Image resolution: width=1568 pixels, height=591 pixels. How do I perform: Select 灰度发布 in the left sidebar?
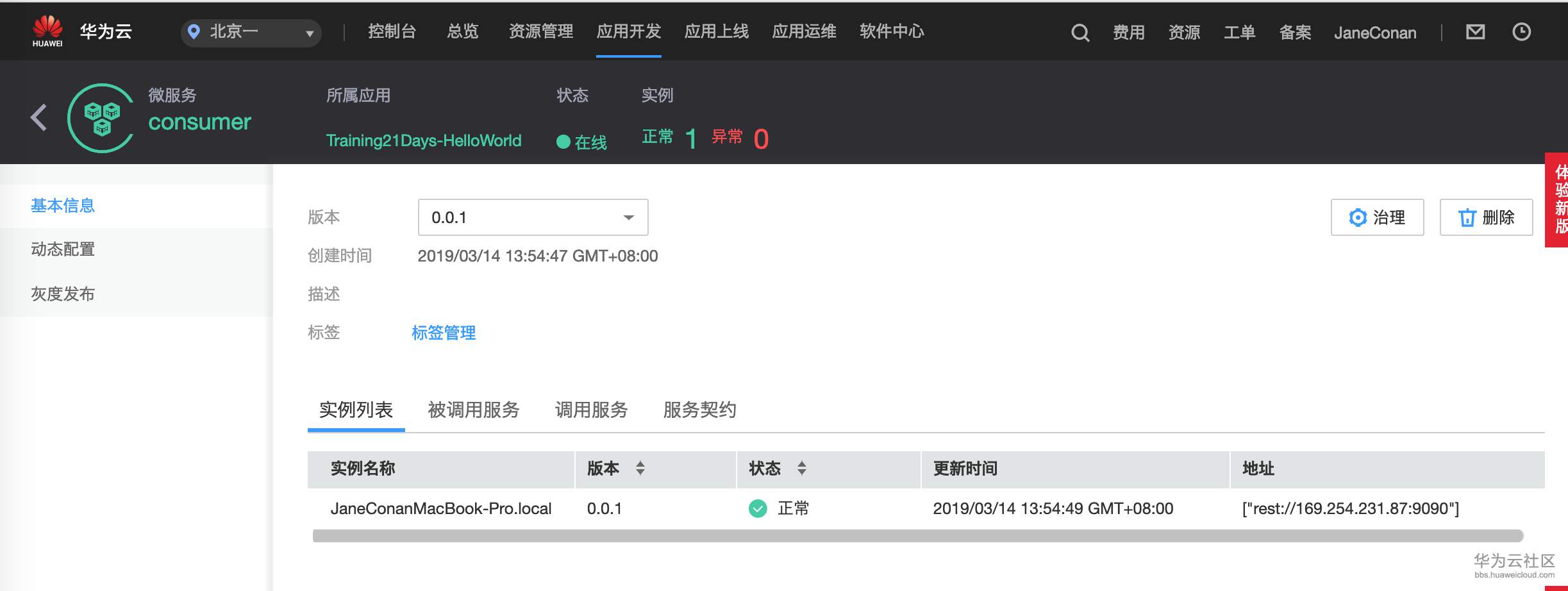pos(63,294)
